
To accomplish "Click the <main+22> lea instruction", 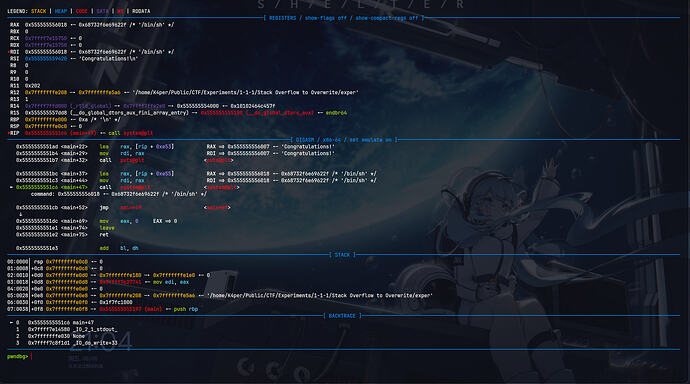I will pos(175,146).
